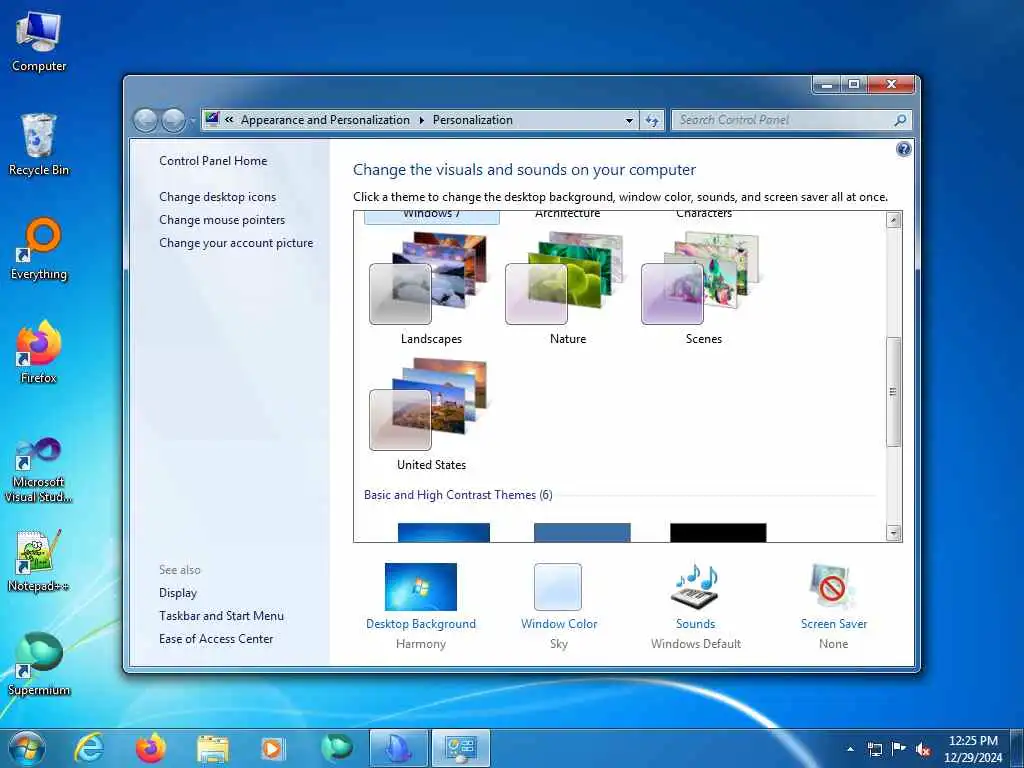This screenshot has height=768, width=1024.
Task: Launch Internet Explorer from the taskbar
Action: (x=88, y=748)
